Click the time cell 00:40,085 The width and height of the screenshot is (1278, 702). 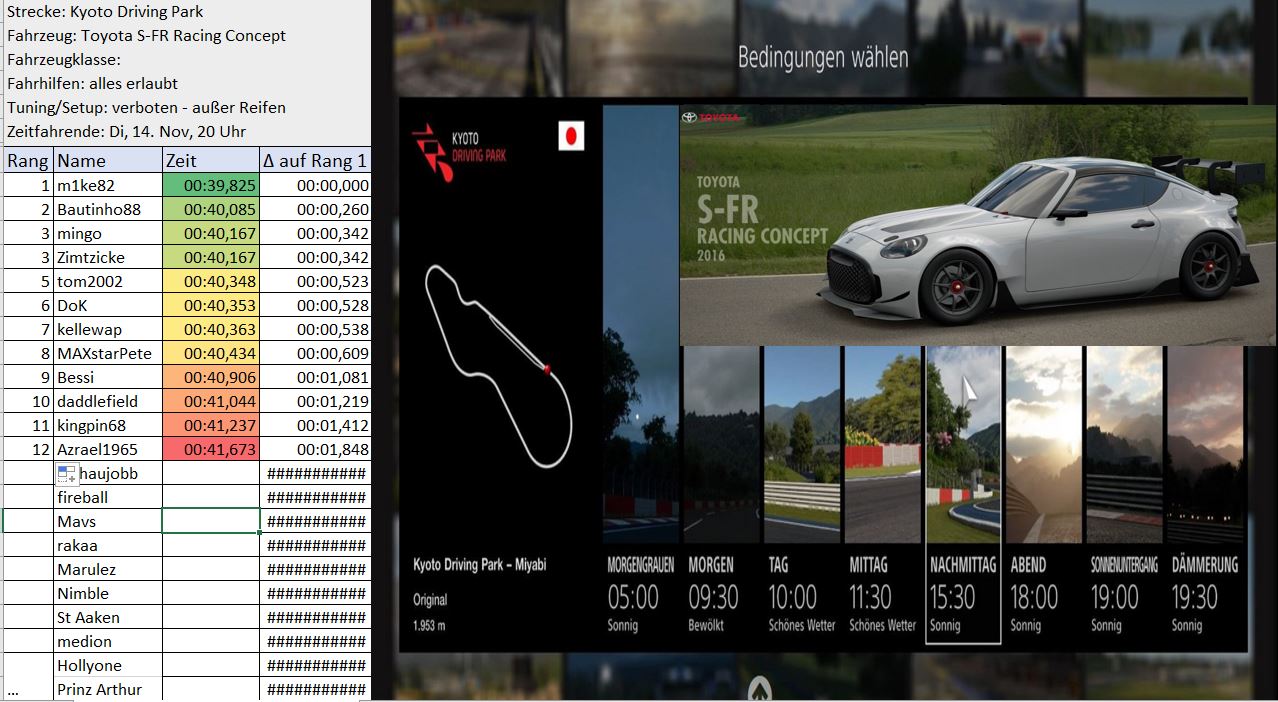click(211, 209)
